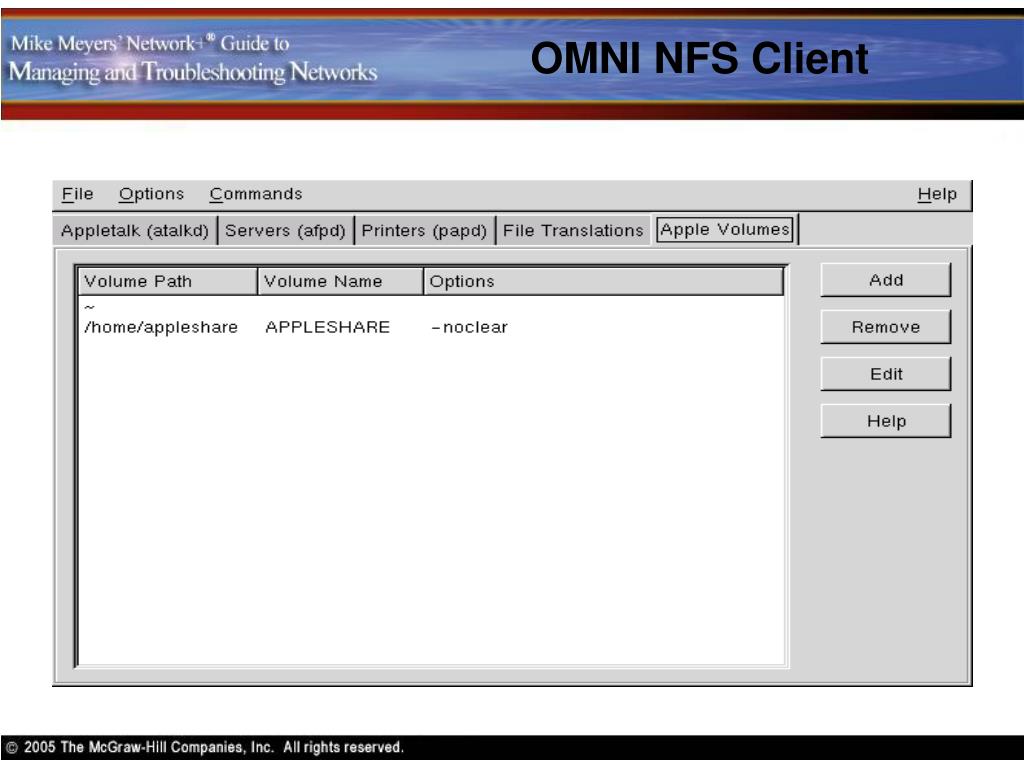The height and width of the screenshot is (768, 1024).
Task: Click the Edit button
Action: click(886, 374)
